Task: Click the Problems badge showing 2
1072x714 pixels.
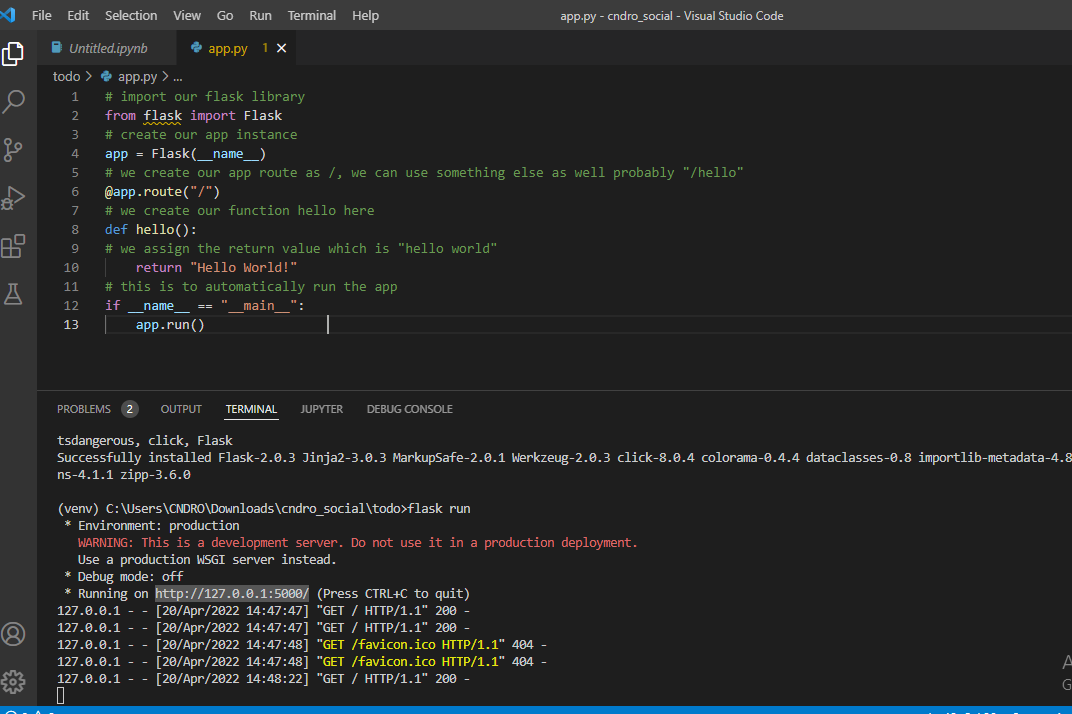Action: click(129, 408)
